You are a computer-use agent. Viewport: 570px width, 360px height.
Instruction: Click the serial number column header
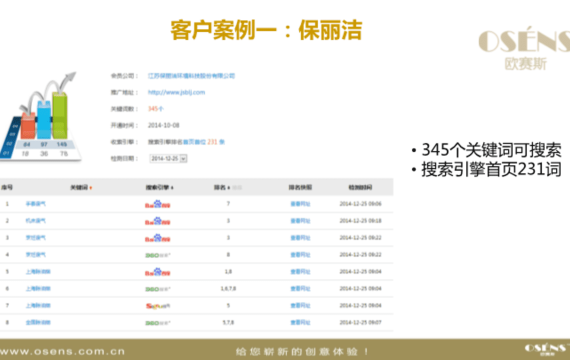7,187
